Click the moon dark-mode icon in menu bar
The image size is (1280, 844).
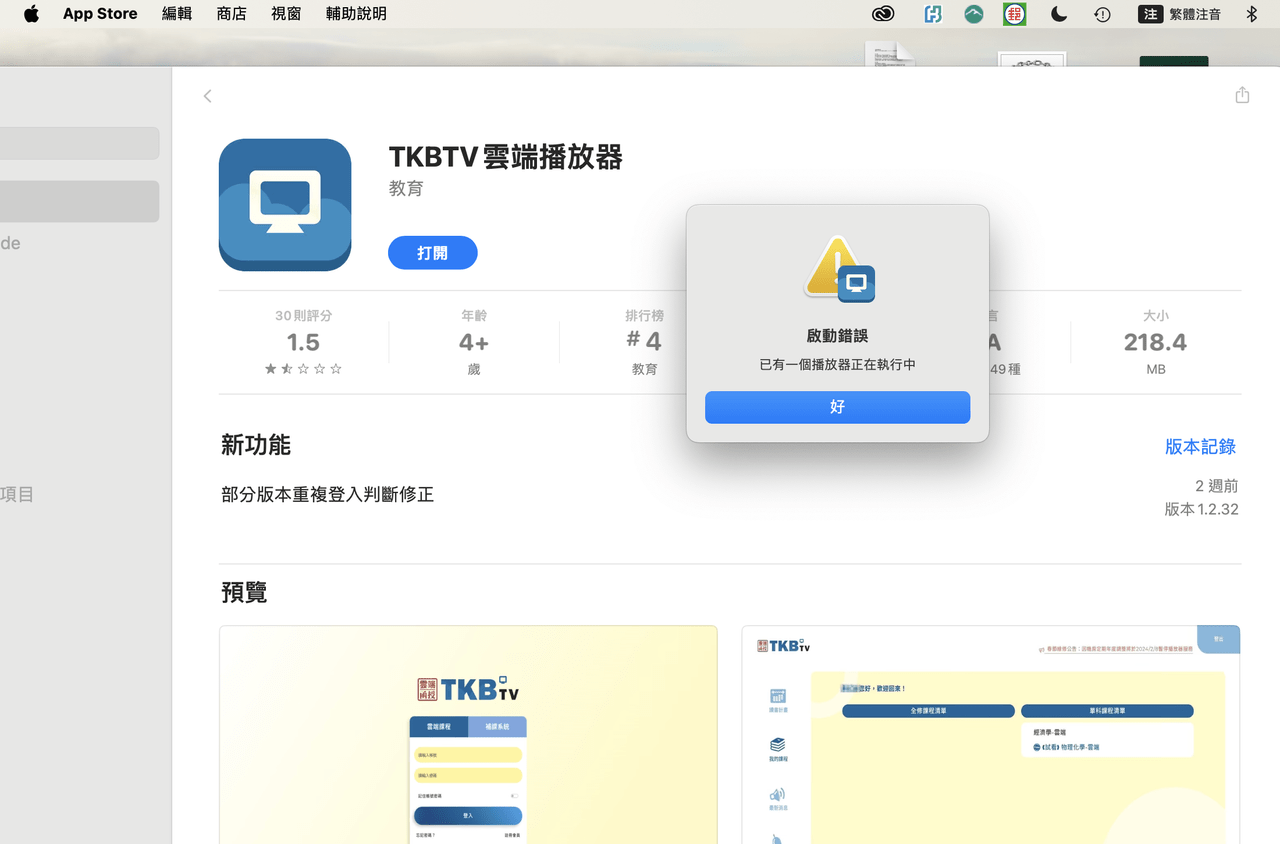coord(1058,14)
